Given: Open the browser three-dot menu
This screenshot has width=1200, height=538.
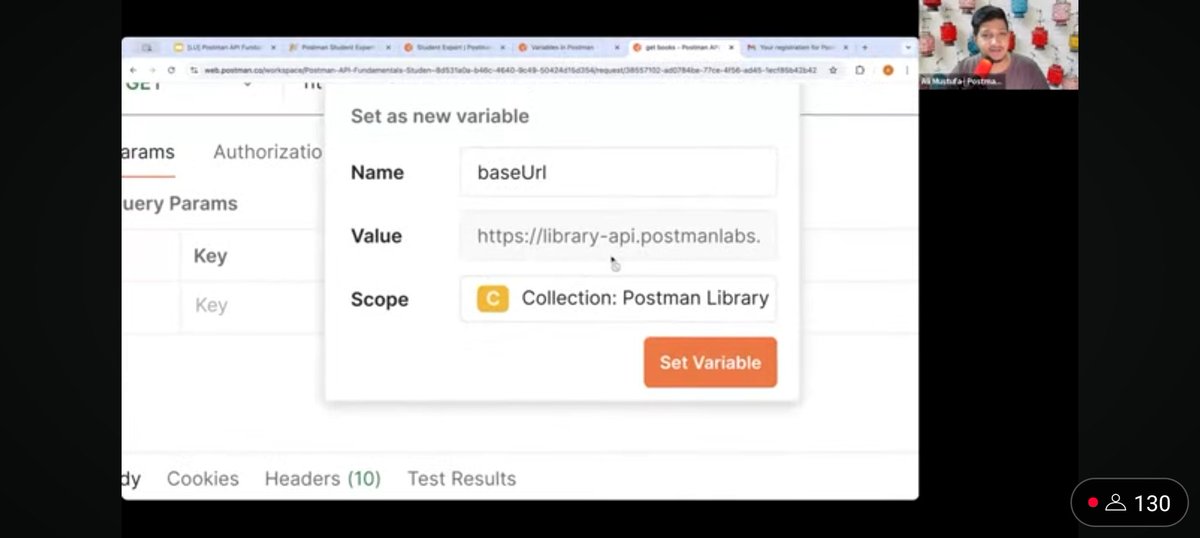Looking at the screenshot, I should coord(908,70).
